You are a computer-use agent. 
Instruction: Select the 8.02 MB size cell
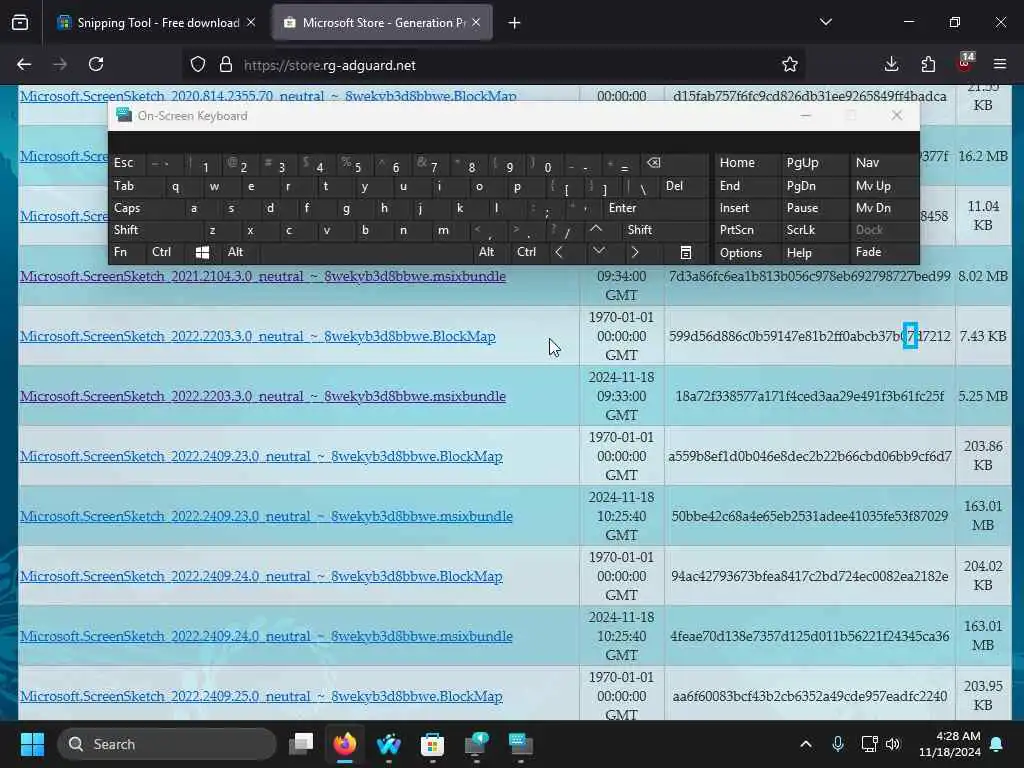(983, 276)
